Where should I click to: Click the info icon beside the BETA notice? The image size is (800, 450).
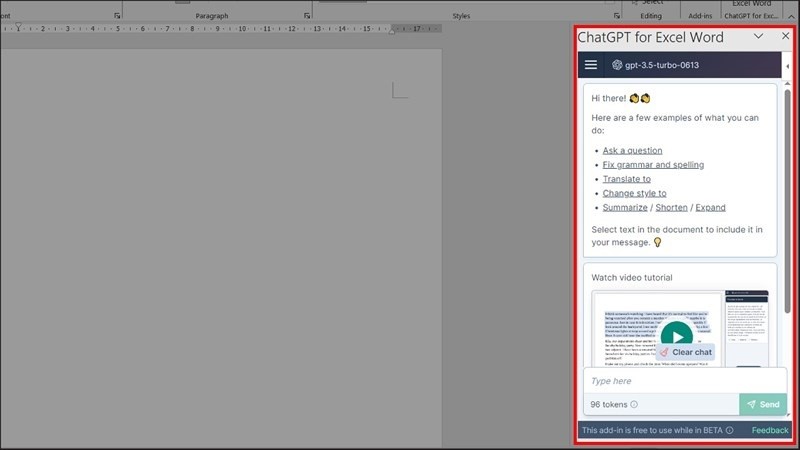(x=730, y=431)
